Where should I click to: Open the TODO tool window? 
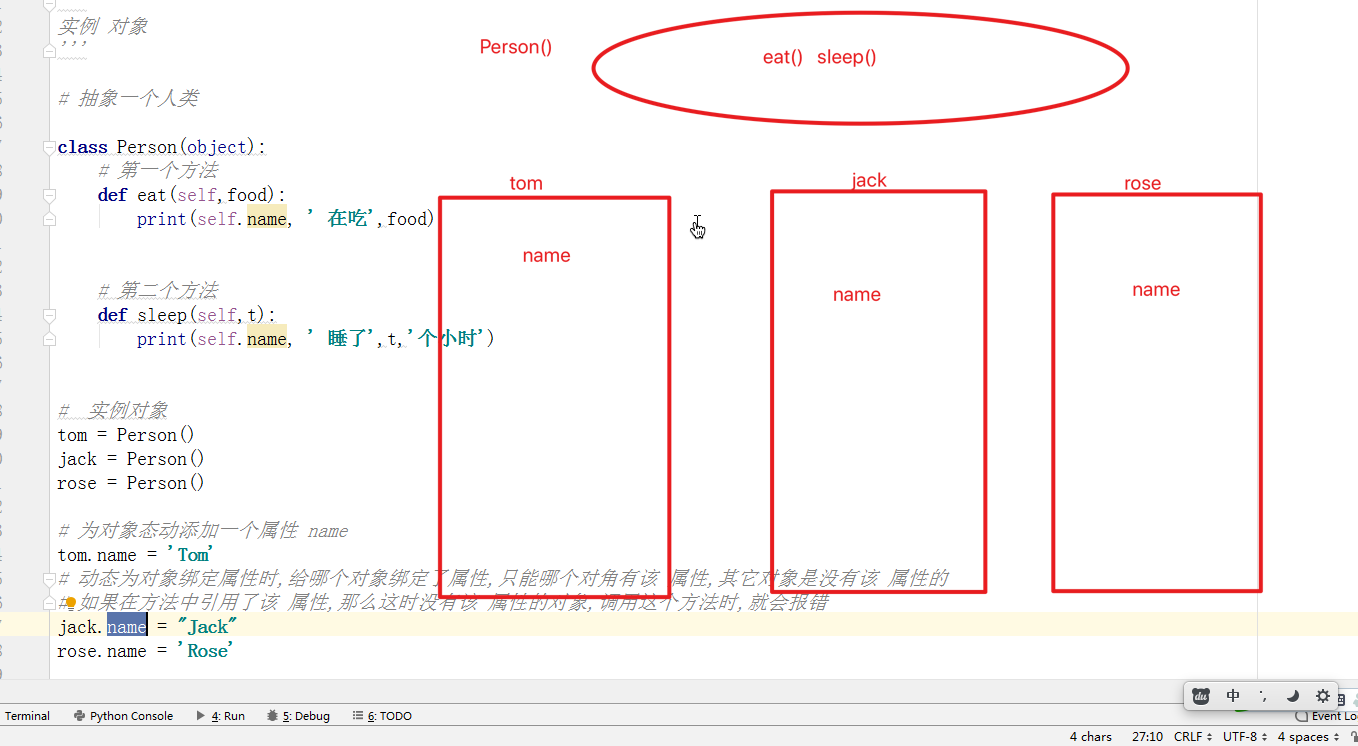[382, 716]
